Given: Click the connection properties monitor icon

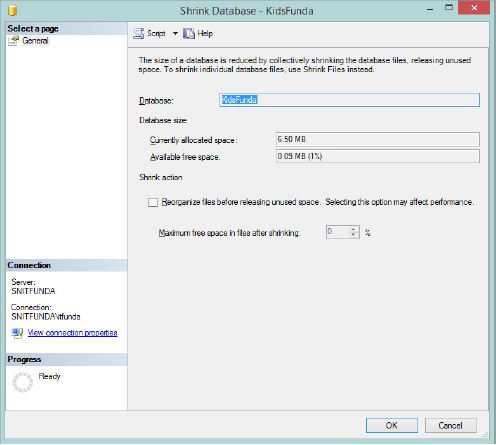Looking at the screenshot, I should (17, 333).
